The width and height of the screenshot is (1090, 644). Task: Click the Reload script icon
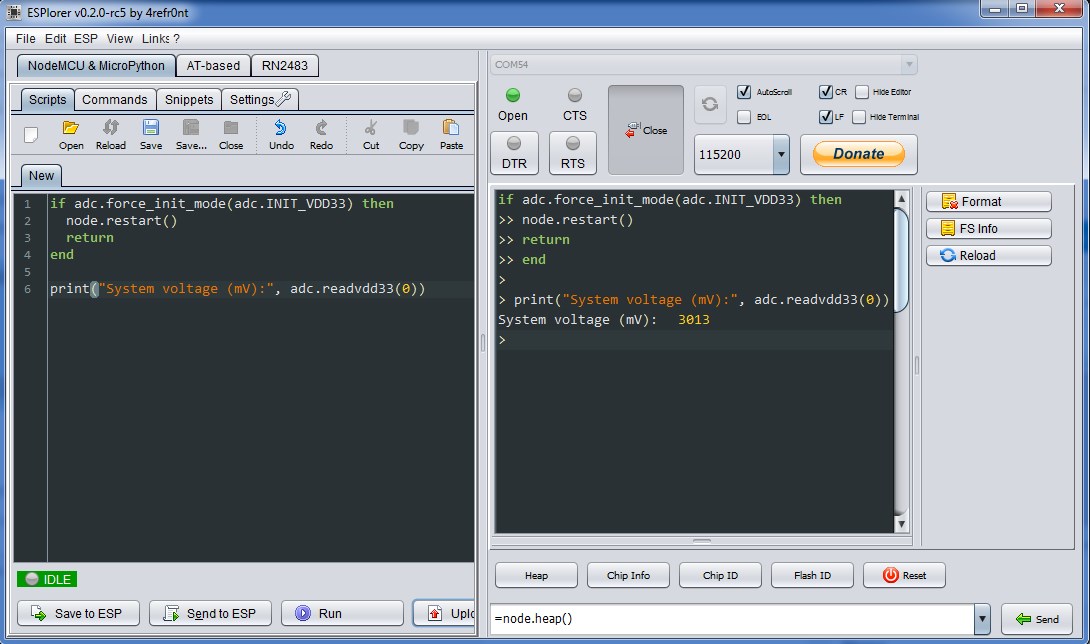click(111, 128)
